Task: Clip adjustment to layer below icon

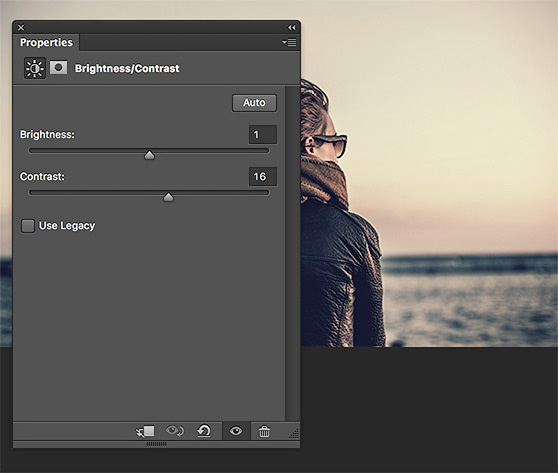Action: click(x=145, y=431)
